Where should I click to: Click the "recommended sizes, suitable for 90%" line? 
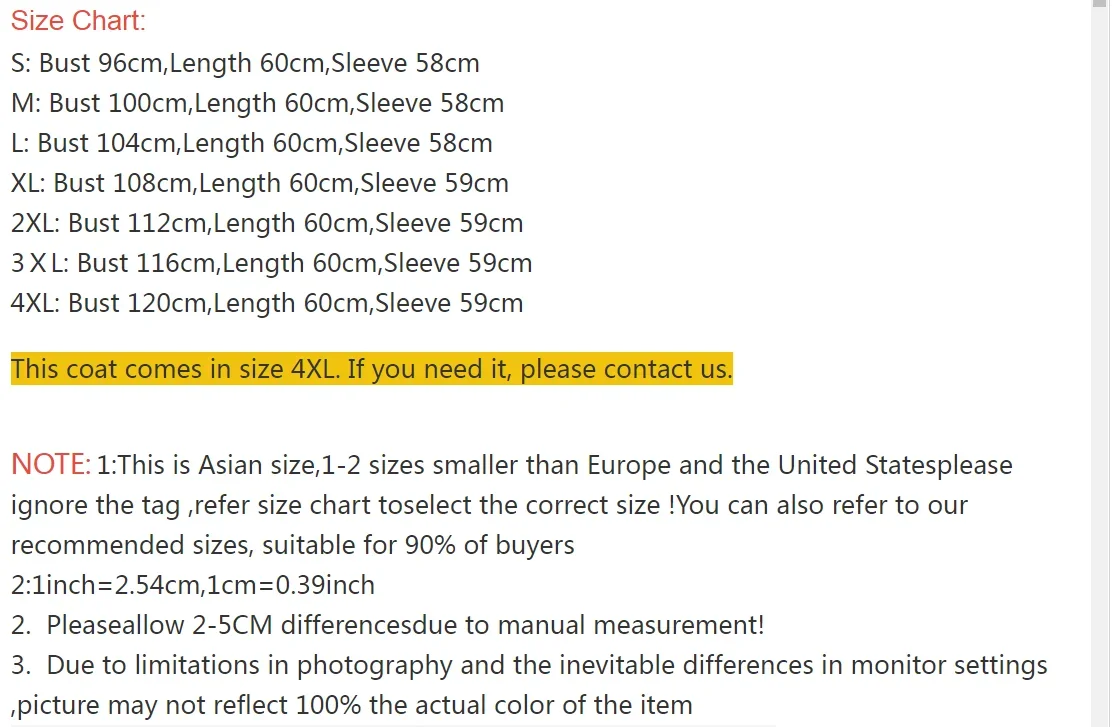tap(292, 545)
